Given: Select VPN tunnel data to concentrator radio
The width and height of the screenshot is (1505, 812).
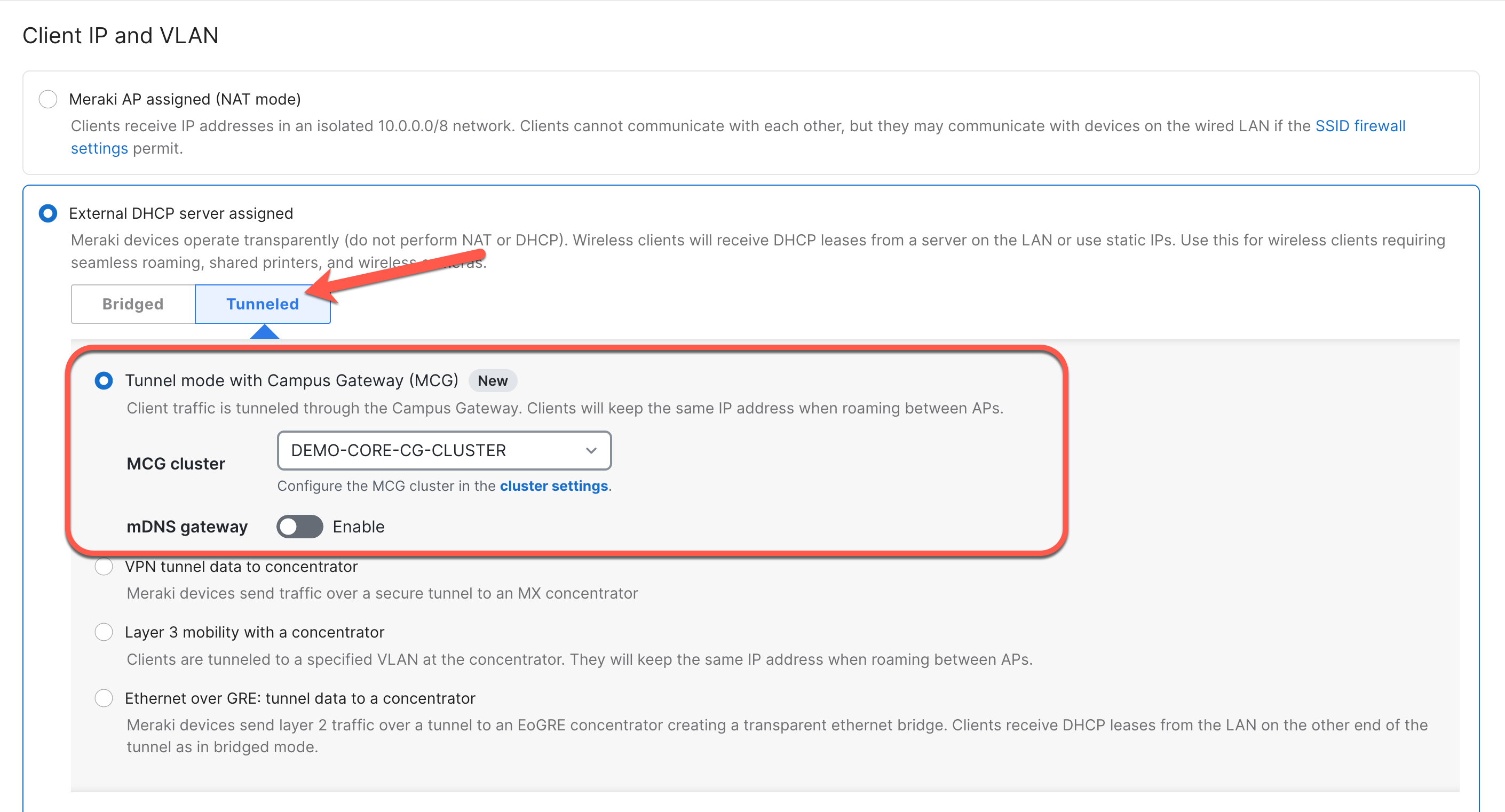Looking at the screenshot, I should (x=104, y=567).
